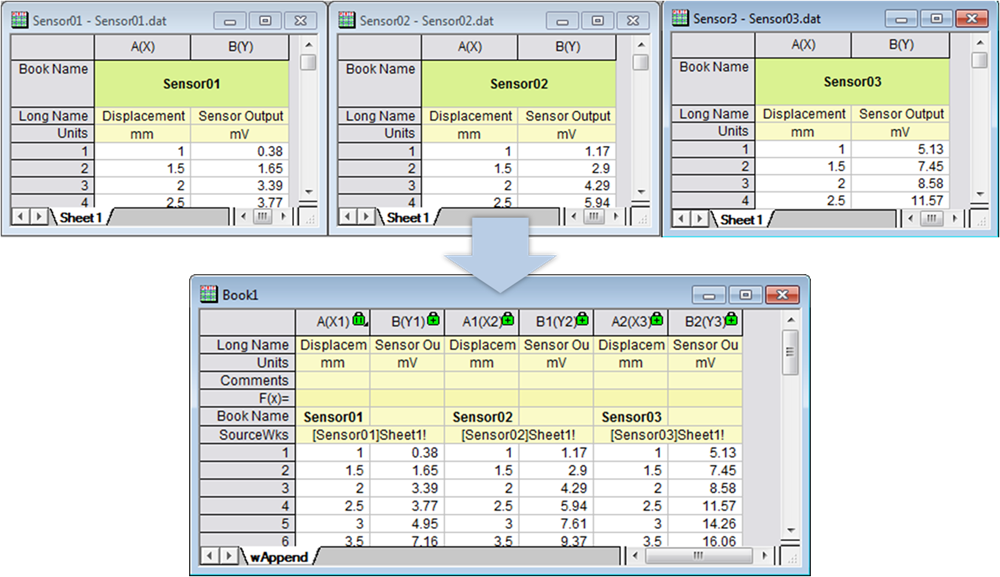This screenshot has height=577, width=1000.
Task: Click the horizontal scrollbar thumb in Book1
Action: (x=698, y=556)
